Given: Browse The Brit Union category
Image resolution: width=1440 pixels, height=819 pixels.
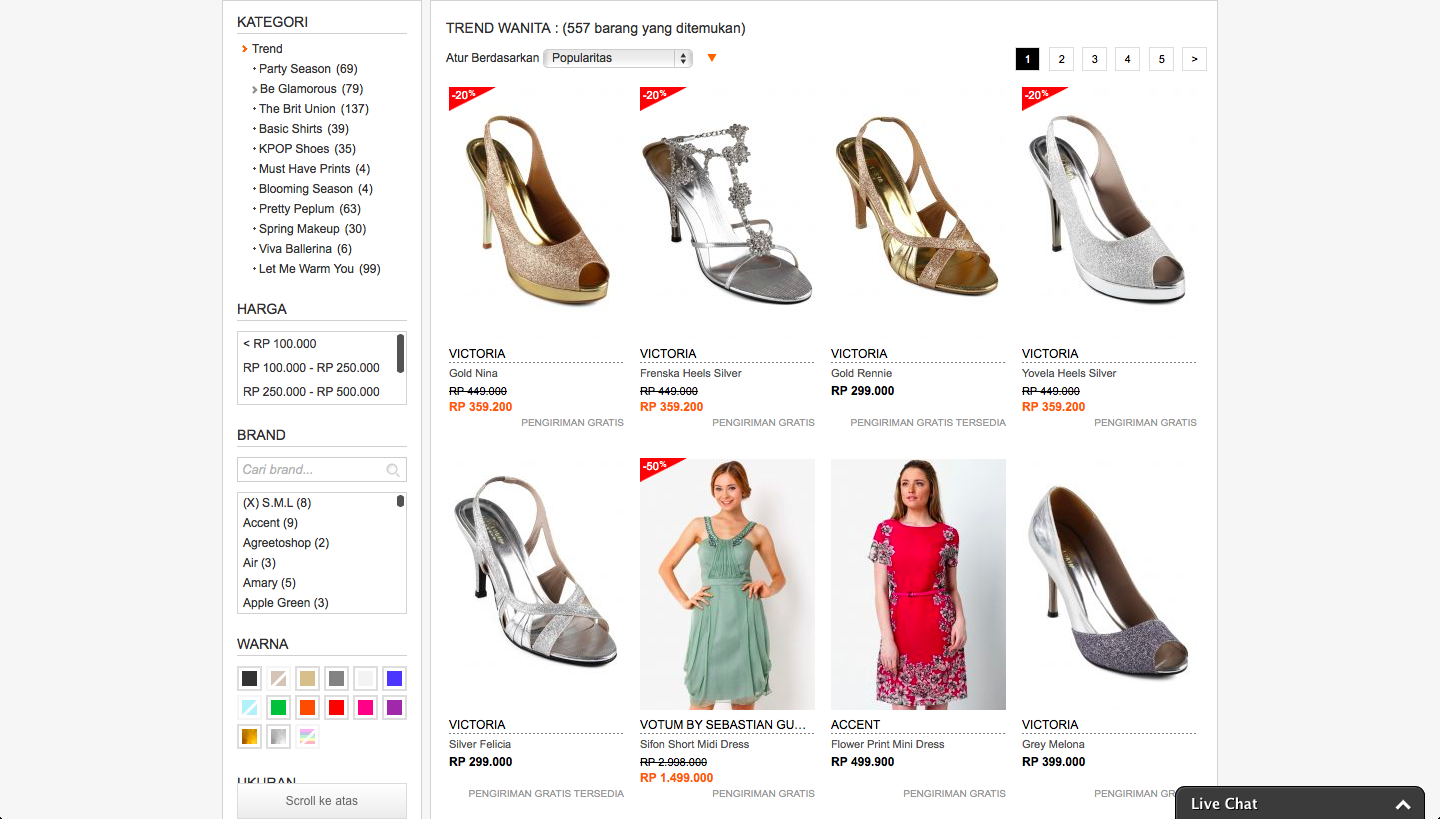Looking at the screenshot, I should click(314, 109).
